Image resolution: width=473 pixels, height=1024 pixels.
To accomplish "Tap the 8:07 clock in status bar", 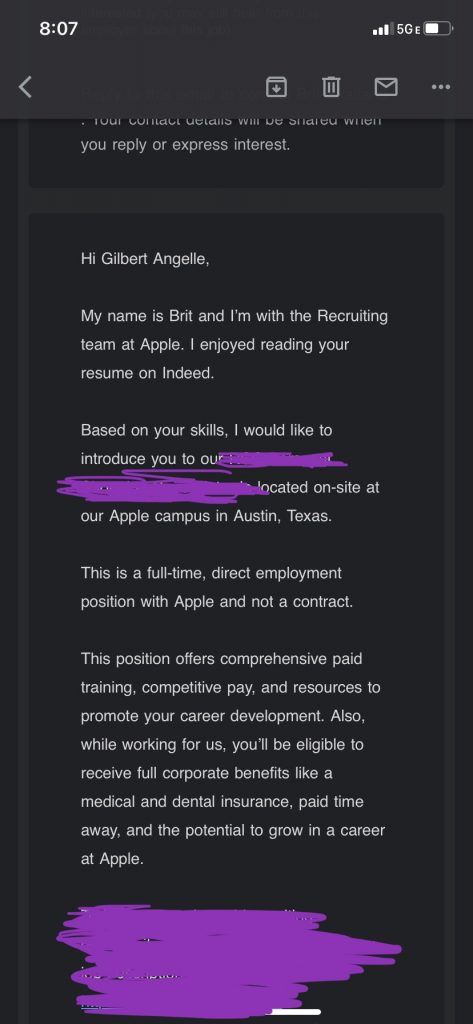I will pos(58,28).
